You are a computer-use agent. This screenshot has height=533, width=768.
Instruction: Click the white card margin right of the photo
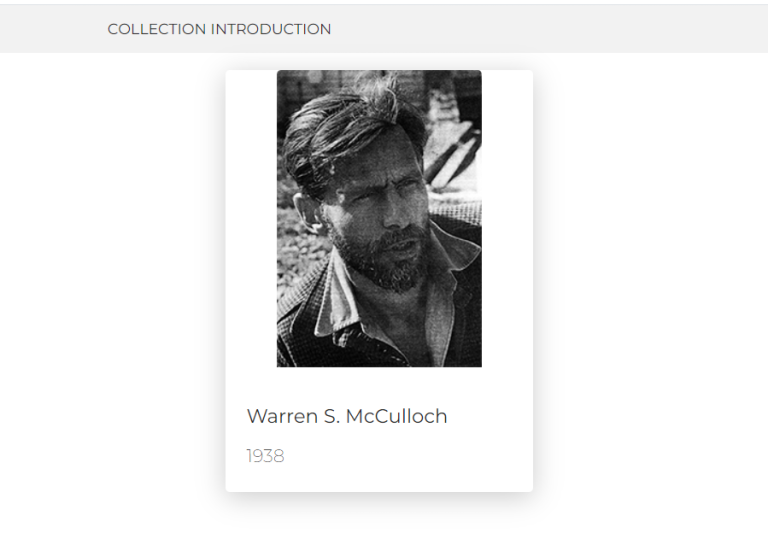(x=507, y=218)
